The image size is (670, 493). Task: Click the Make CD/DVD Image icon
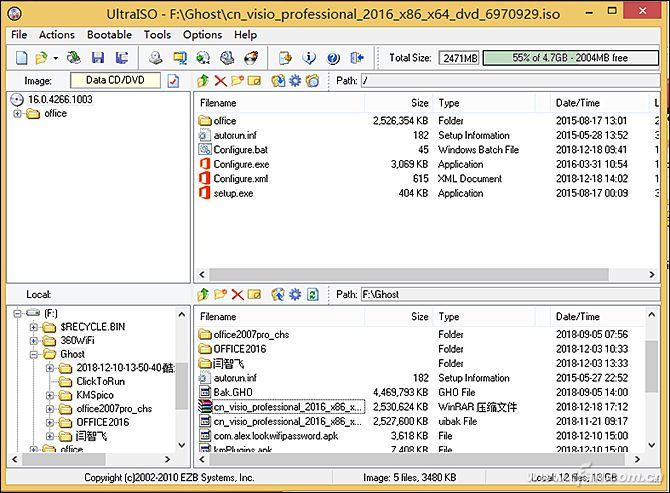pos(156,58)
